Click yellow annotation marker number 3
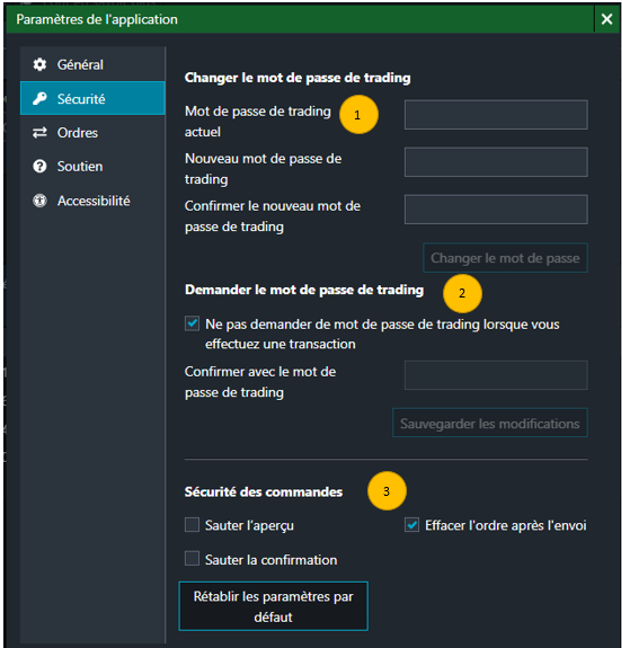The image size is (622, 648). (x=387, y=491)
